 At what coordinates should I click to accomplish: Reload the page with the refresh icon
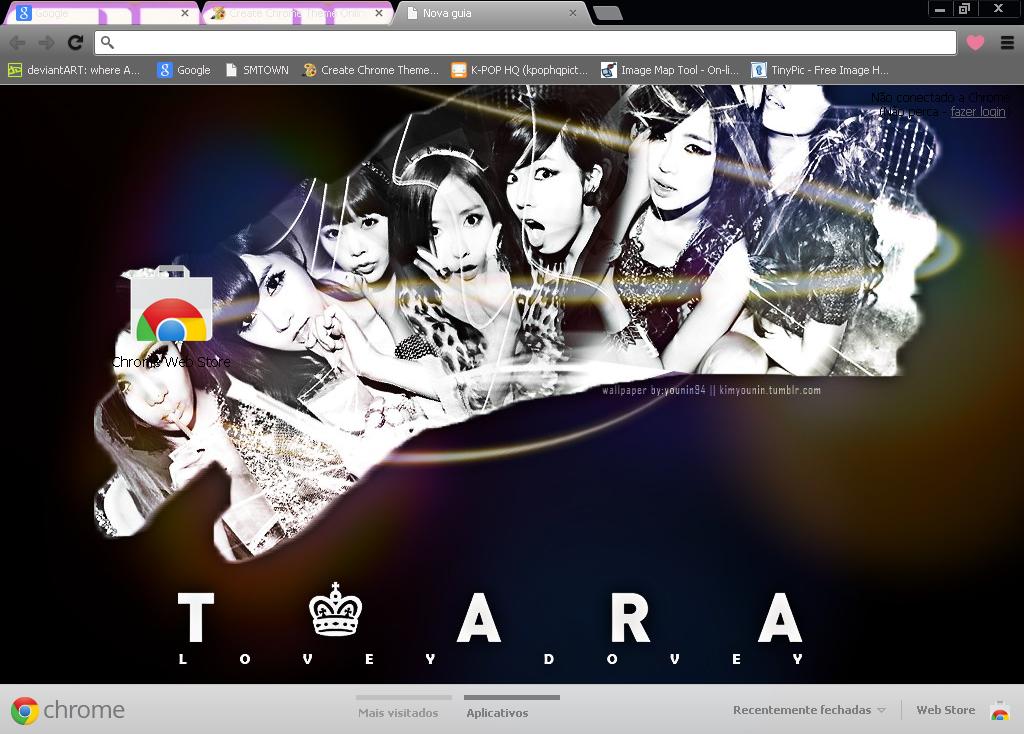coord(76,43)
